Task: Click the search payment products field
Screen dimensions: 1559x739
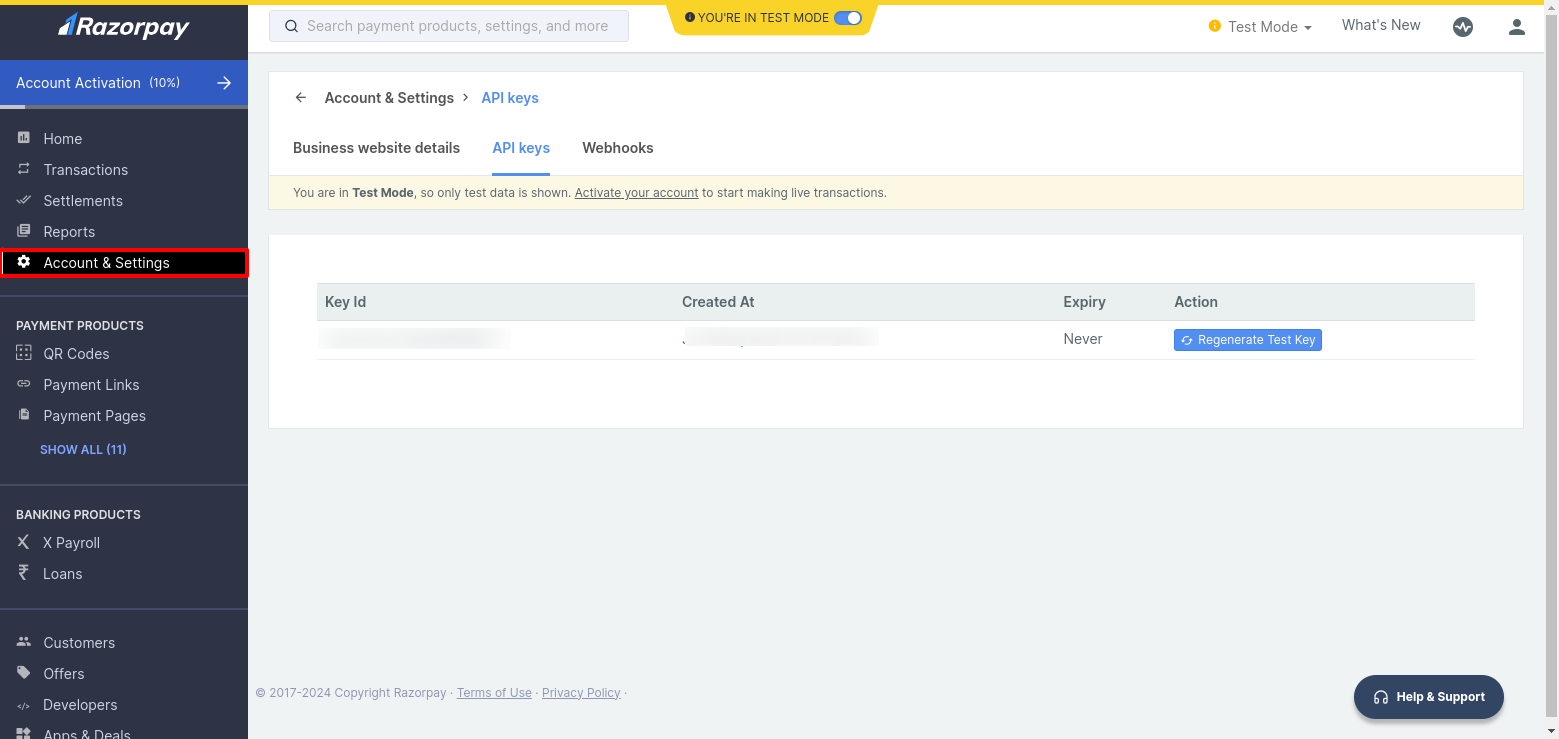Action: (449, 26)
